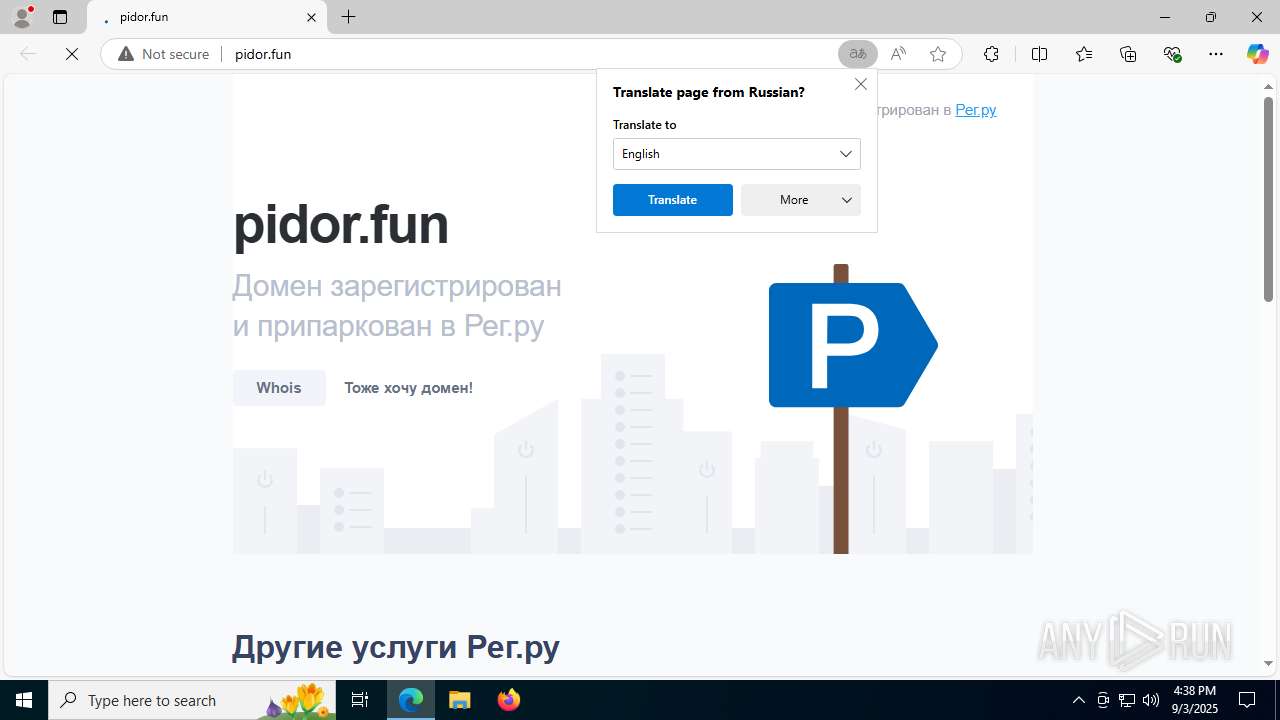Open the volume tray icon
The height and width of the screenshot is (720, 1280).
click(x=1151, y=700)
